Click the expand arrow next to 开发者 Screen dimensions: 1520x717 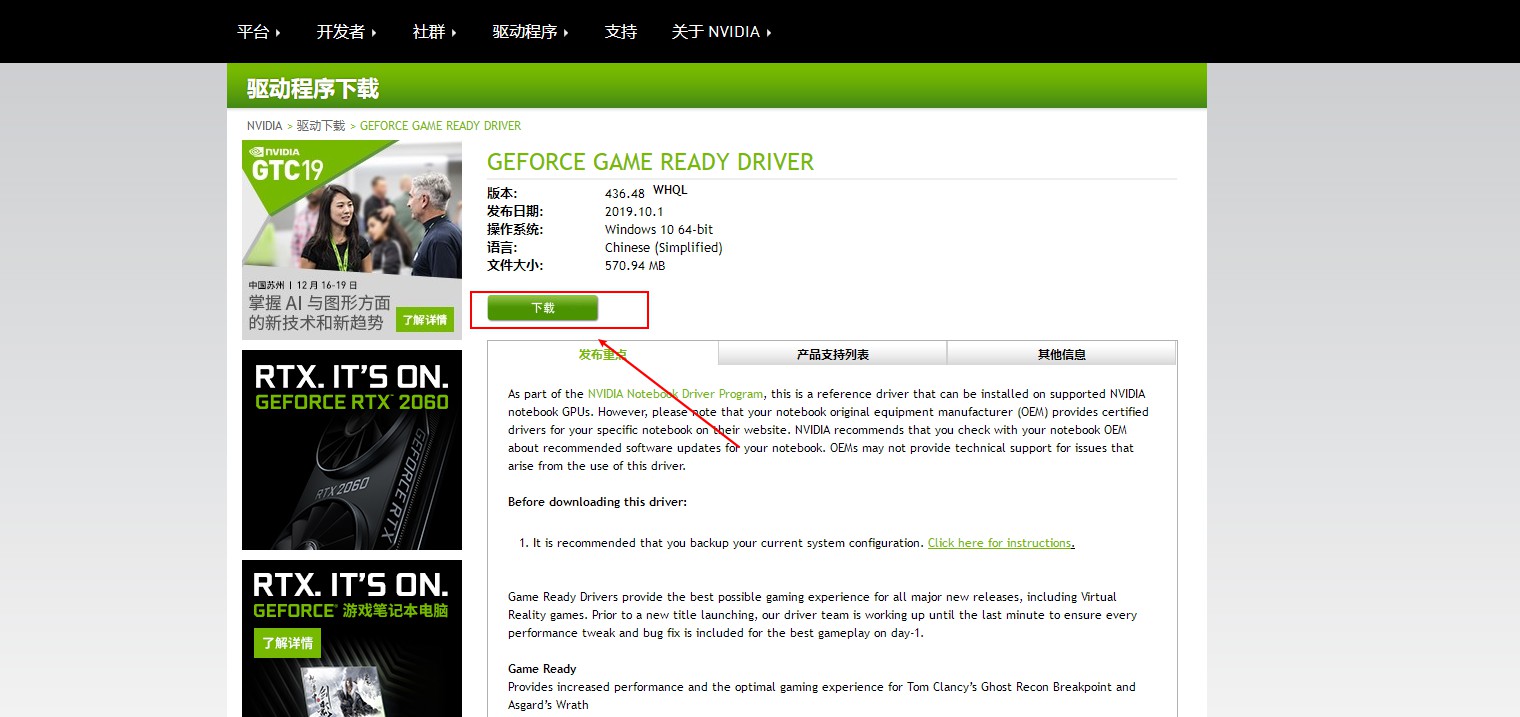374,33
